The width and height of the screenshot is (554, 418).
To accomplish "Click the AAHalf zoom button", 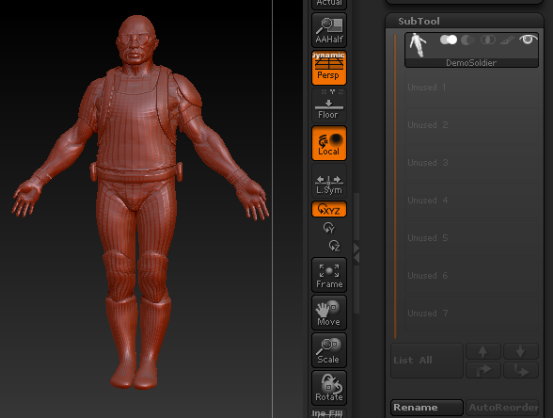I will [x=329, y=30].
